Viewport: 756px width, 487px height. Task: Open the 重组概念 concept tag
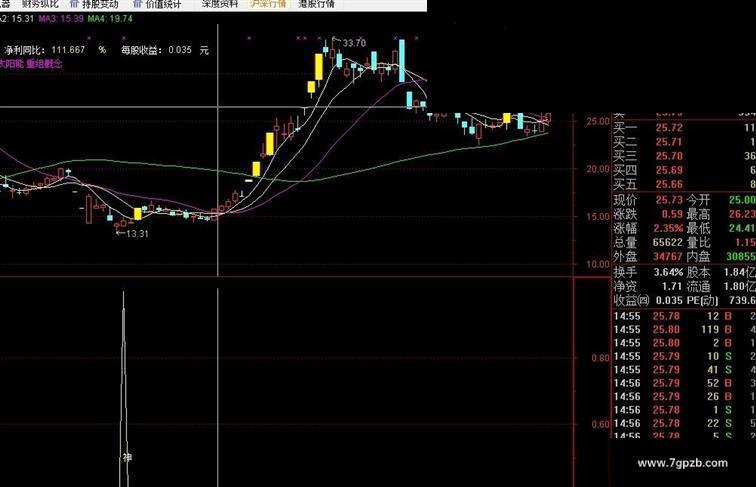click(x=45, y=63)
